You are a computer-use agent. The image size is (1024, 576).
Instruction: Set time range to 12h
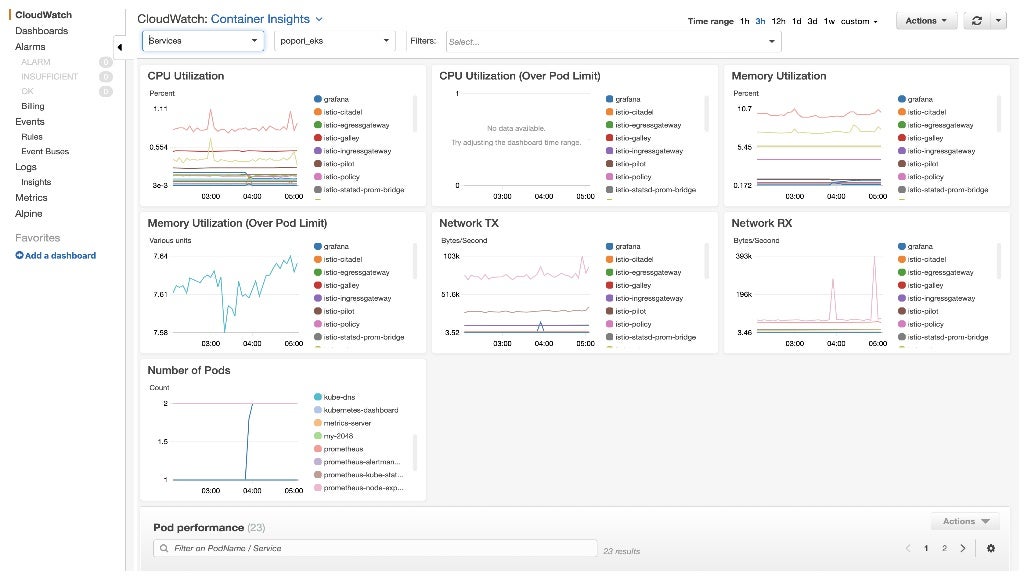click(x=778, y=22)
